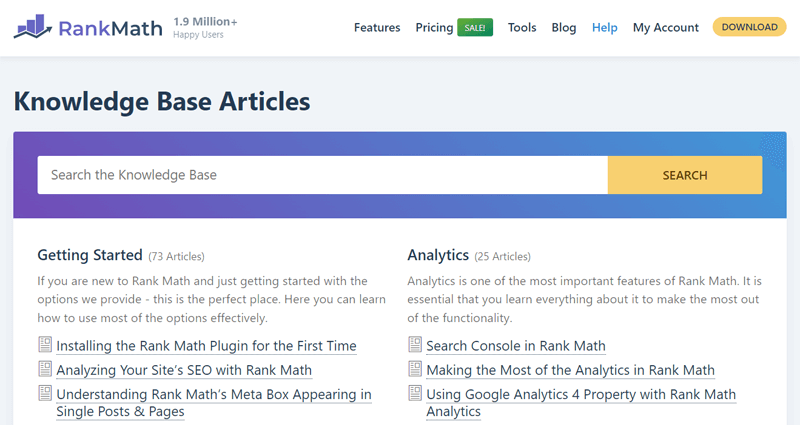Open the Blog menu item
The height and width of the screenshot is (425, 800).
point(564,28)
